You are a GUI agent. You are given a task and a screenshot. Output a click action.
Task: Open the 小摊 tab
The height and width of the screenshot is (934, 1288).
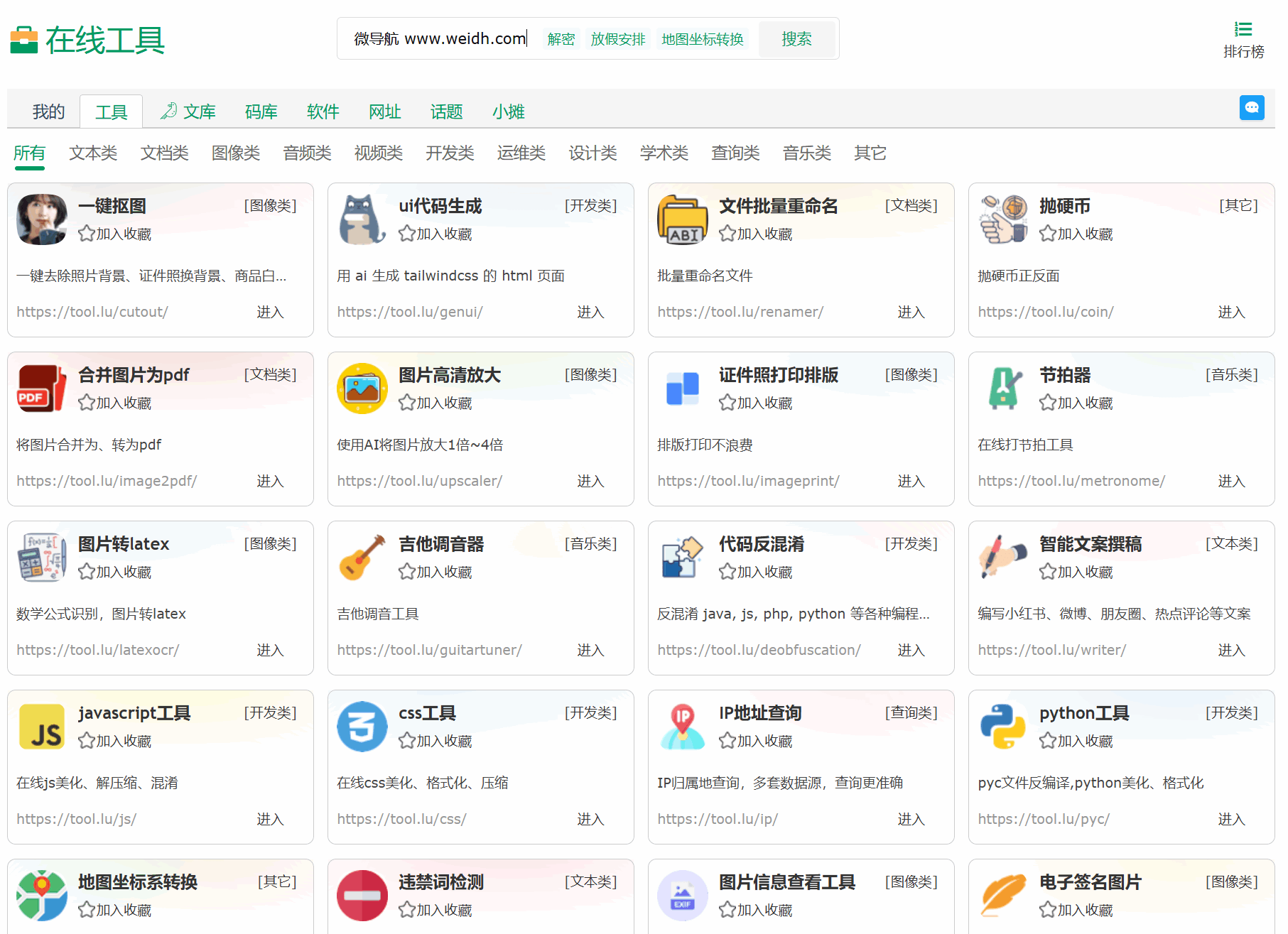click(508, 112)
